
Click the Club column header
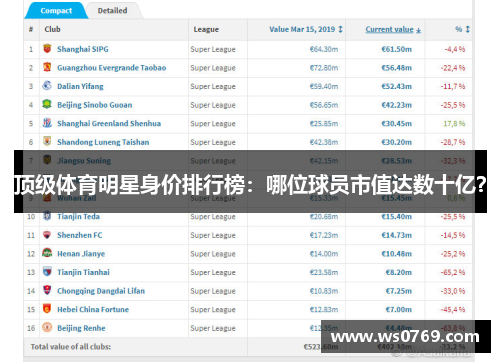coord(53,29)
